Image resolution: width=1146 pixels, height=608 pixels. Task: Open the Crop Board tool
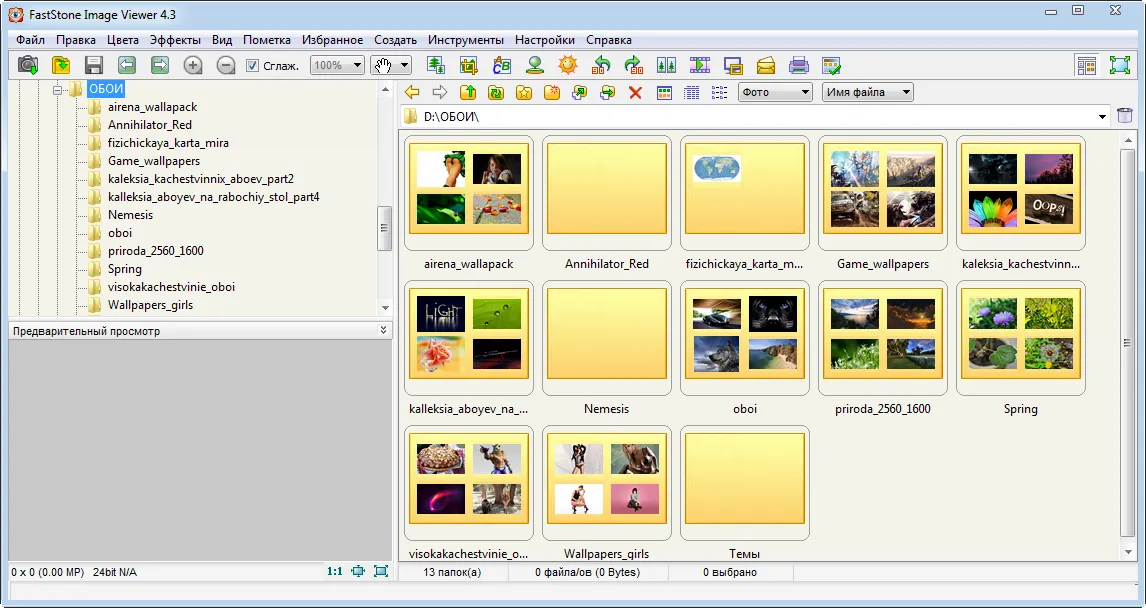(x=468, y=65)
